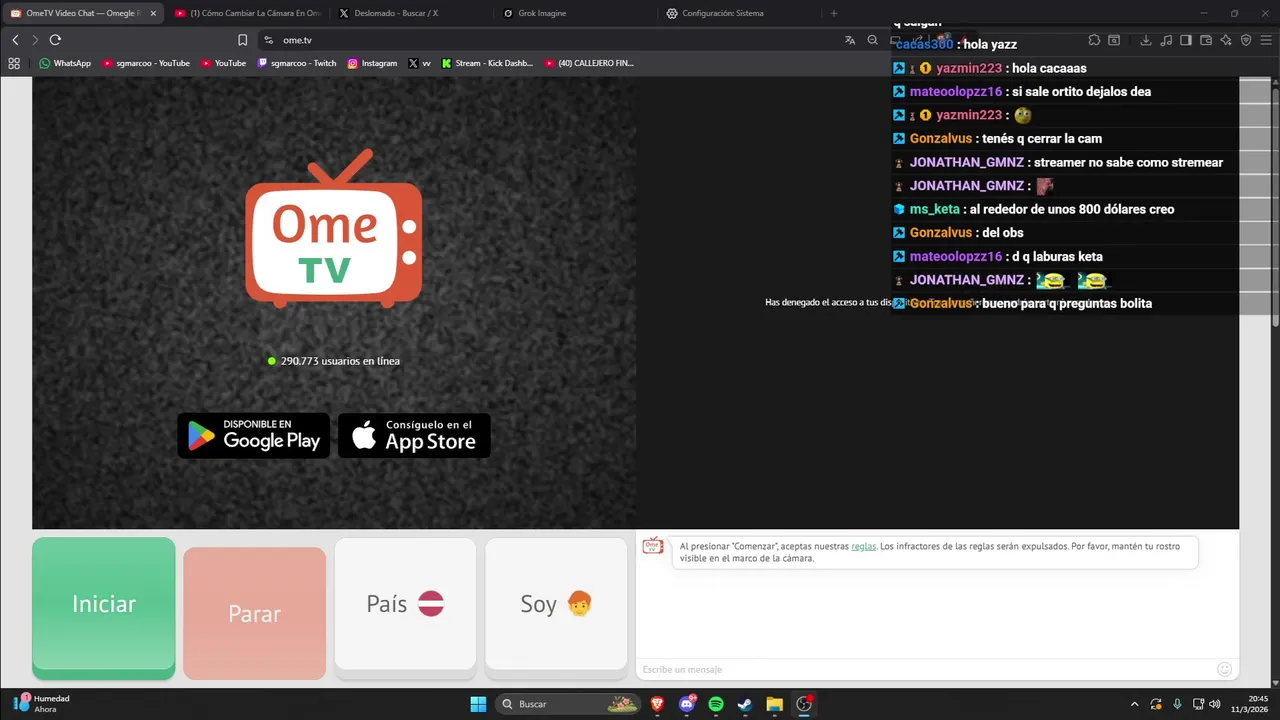The image size is (1280, 720).
Task: Open Discord from the taskbar
Action: 687,704
